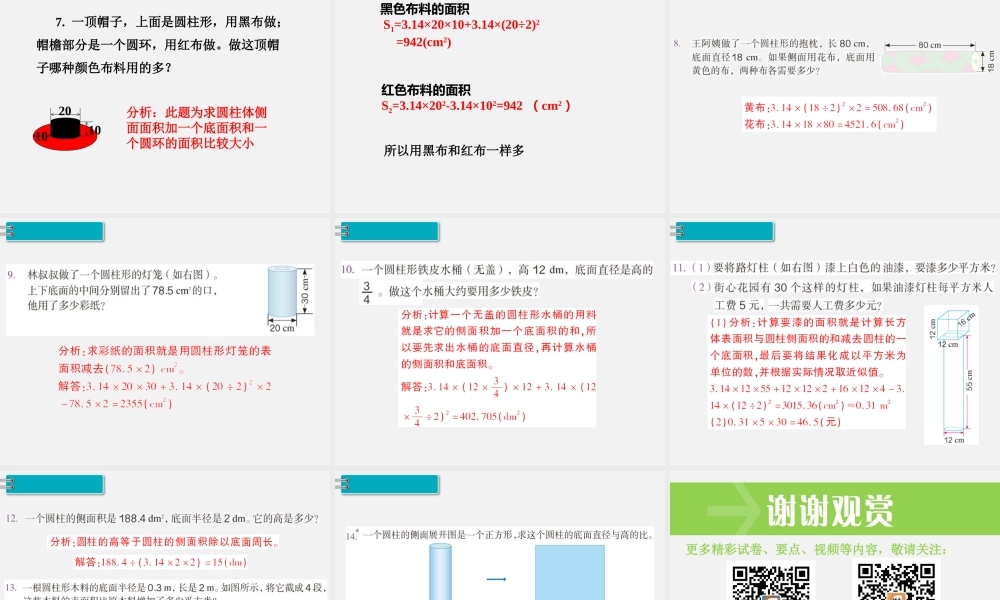Click the teal header bar above problem 11
1000x600 pixels.
coord(723,230)
